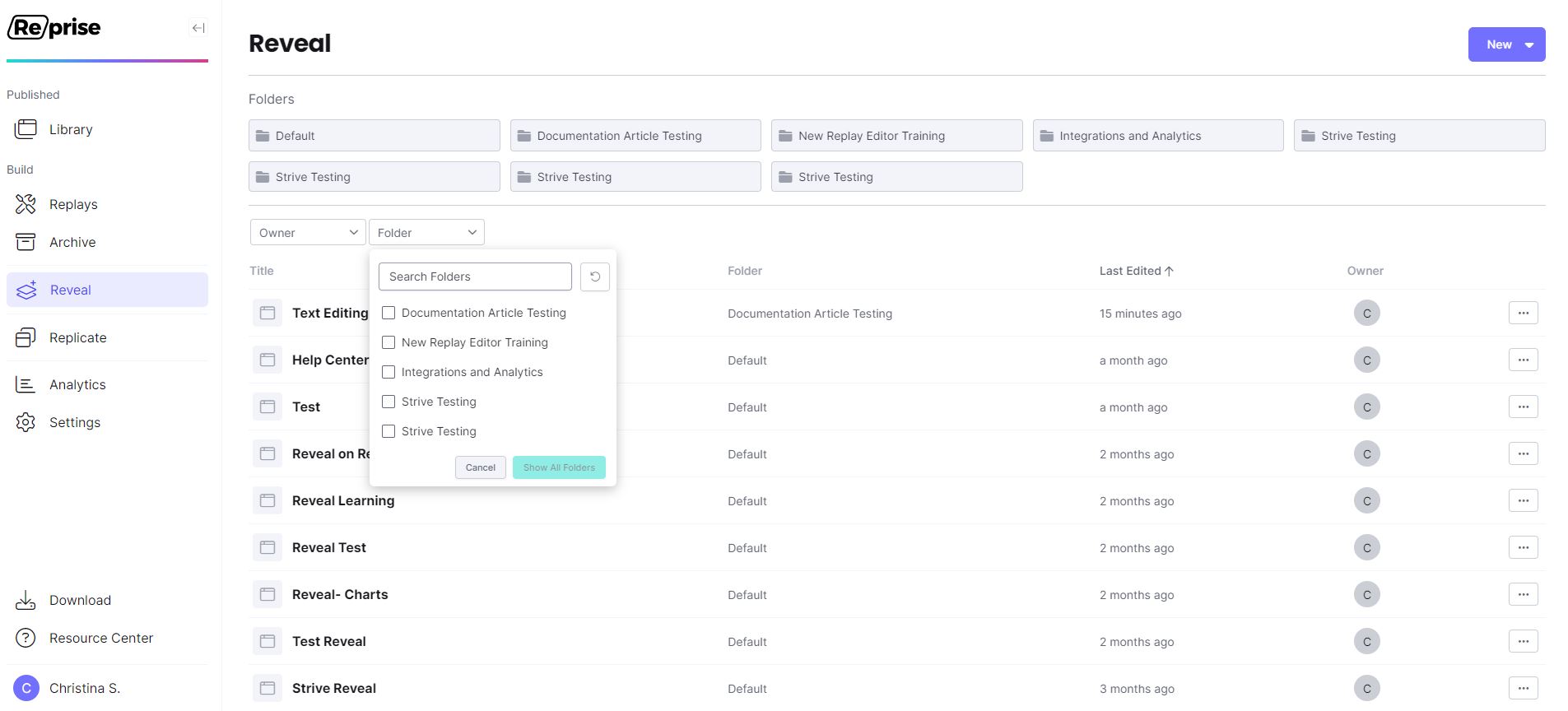This screenshot has height=711, width=1568.
Task: Open more options for Reveal- Charts row
Action: pos(1524,594)
